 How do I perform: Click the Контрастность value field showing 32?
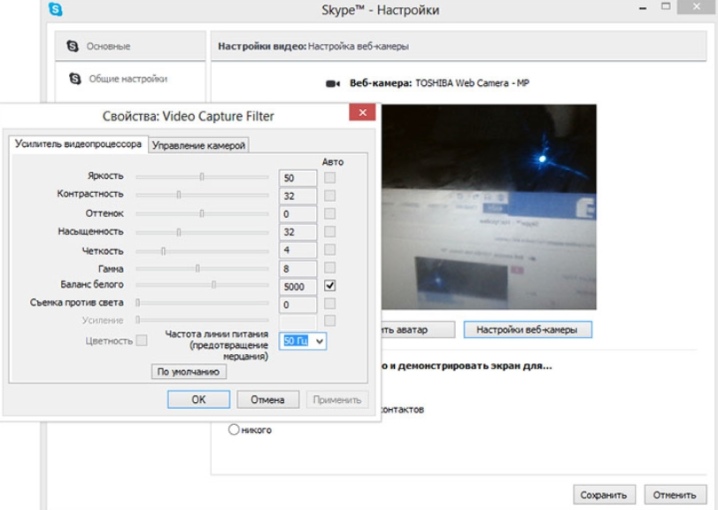coord(298,196)
